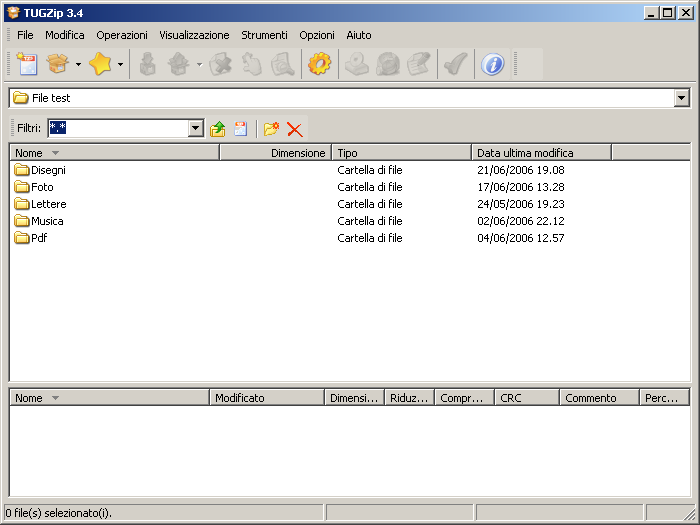Toggle sort arrow on lower Nome column
Image resolution: width=700 pixels, height=525 pixels.
(x=55, y=398)
